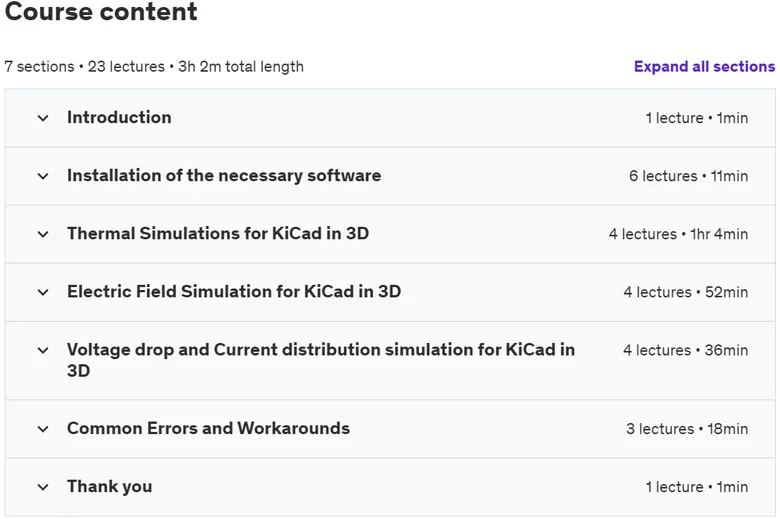Click the 4 lectures 1hr 4min label
This screenshot has width=780, height=519.
pyautogui.click(x=678, y=234)
